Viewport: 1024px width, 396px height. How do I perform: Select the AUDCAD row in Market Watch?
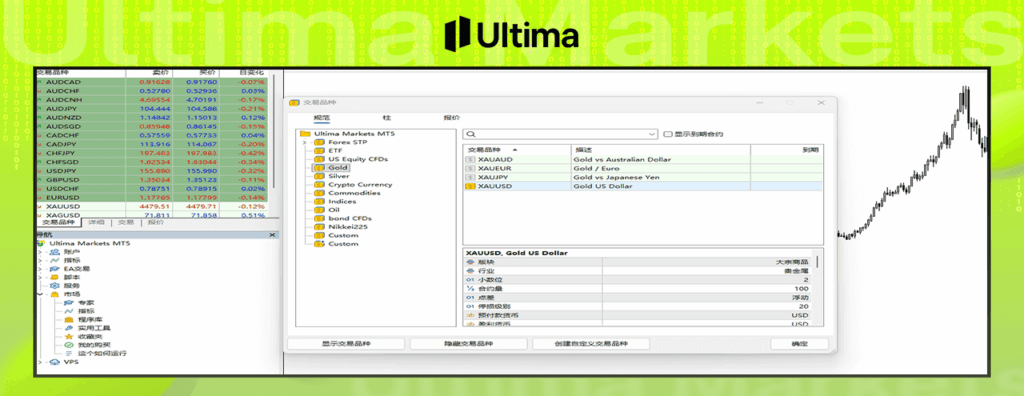pyautogui.click(x=152, y=82)
